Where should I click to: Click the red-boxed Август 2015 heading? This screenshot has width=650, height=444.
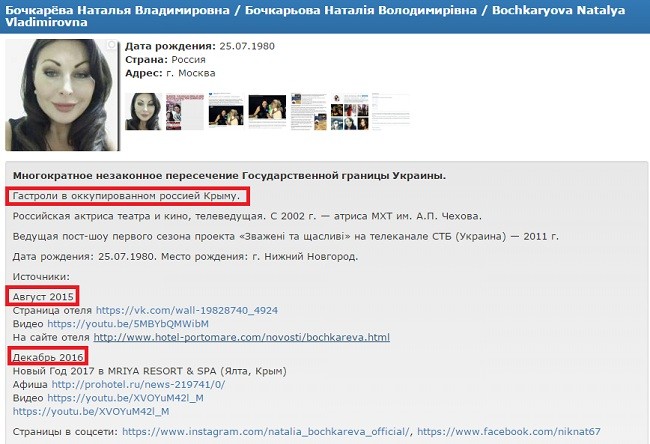pyautogui.click(x=43, y=296)
